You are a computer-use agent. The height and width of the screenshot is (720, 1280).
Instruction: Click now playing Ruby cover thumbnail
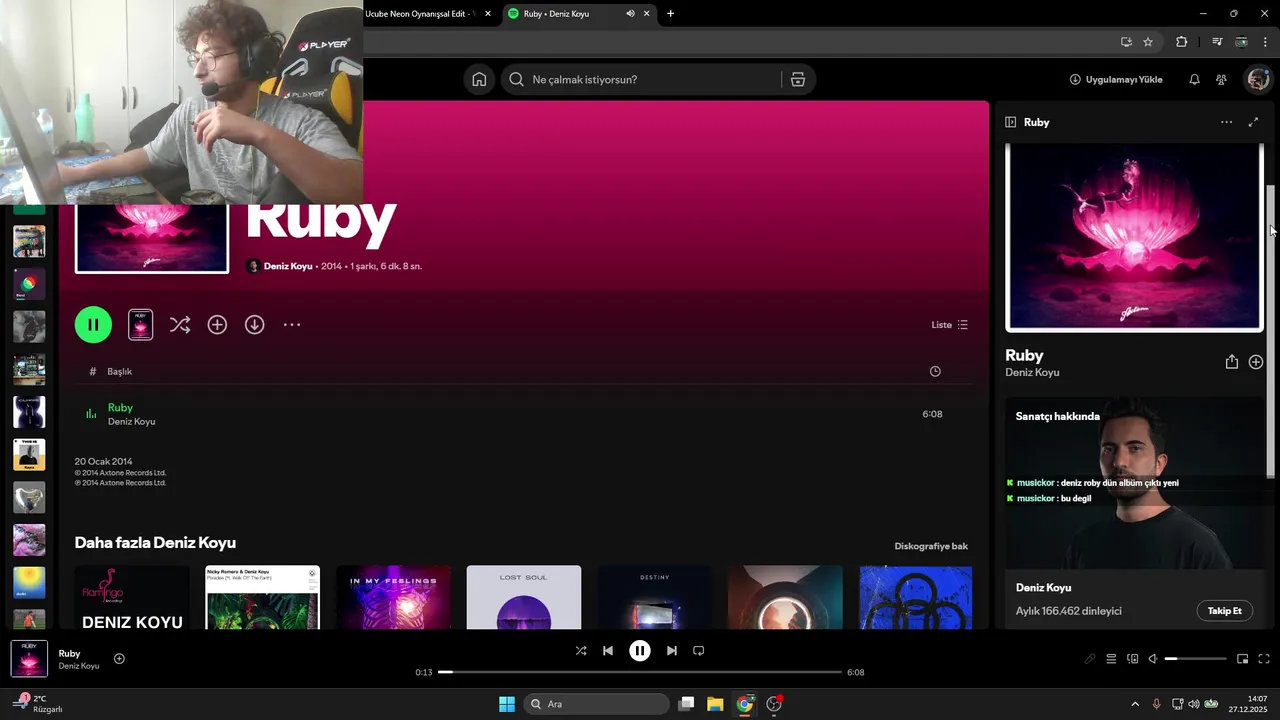[x=29, y=659]
